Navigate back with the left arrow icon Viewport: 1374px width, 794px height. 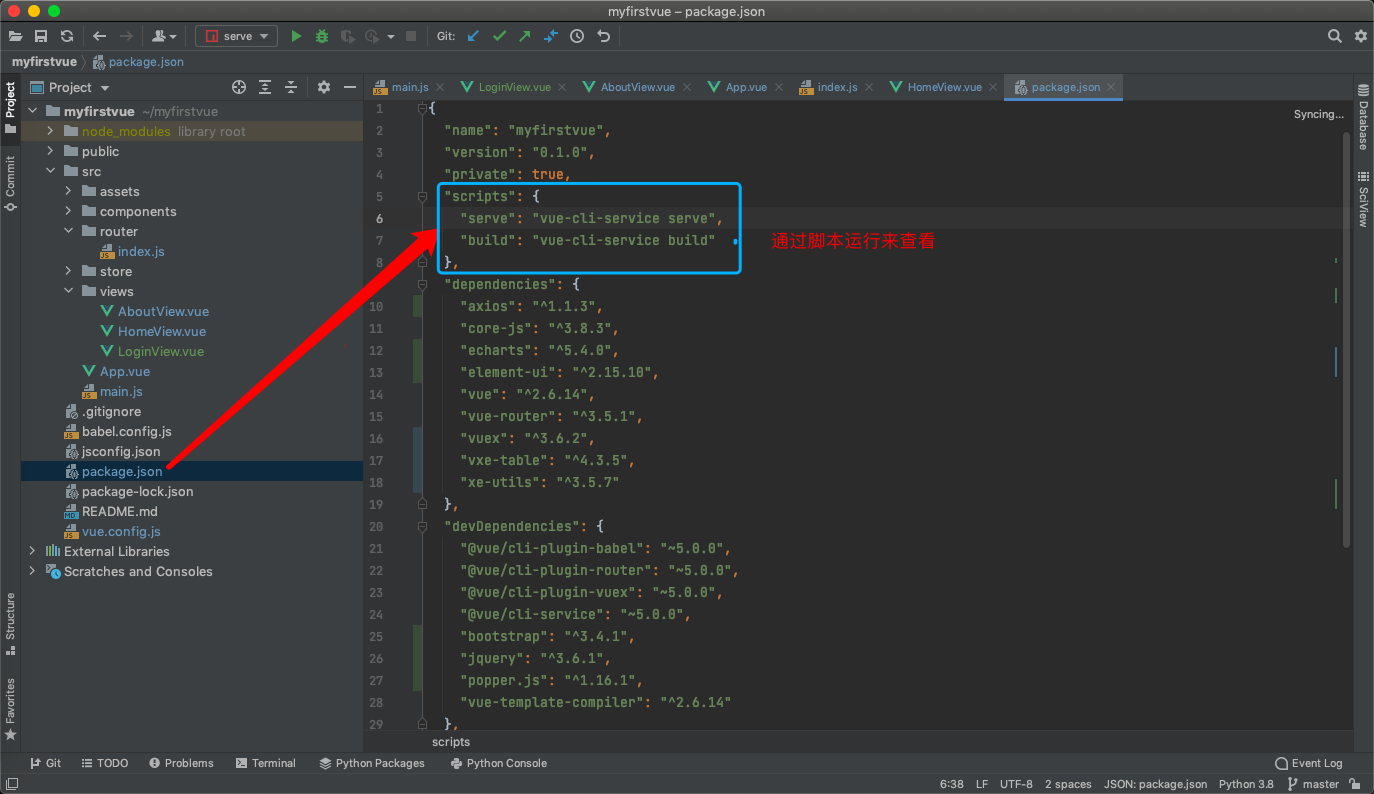click(x=100, y=36)
